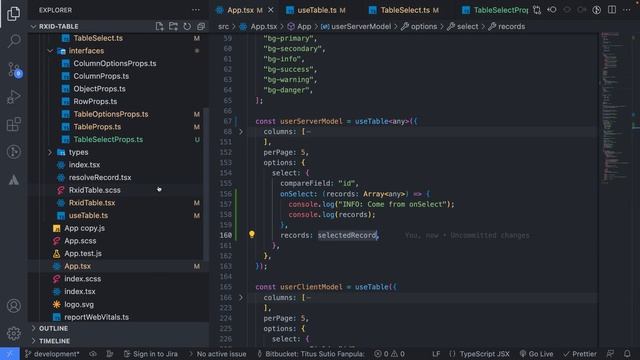
Task: Open the Manage settings gear
Action: (13, 333)
